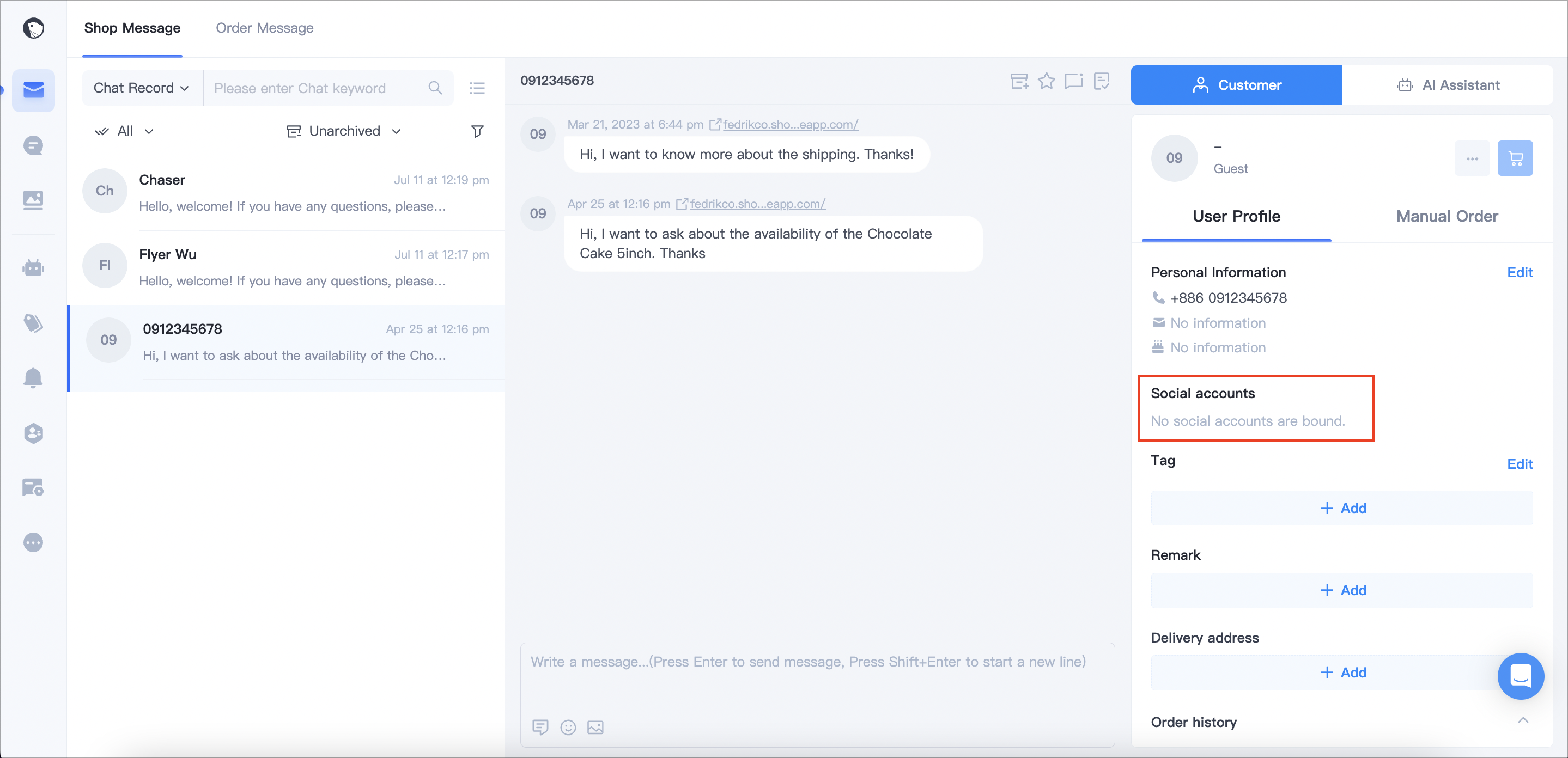The image size is (1568, 758).
Task: Open the emoji picker
Action: (568, 727)
